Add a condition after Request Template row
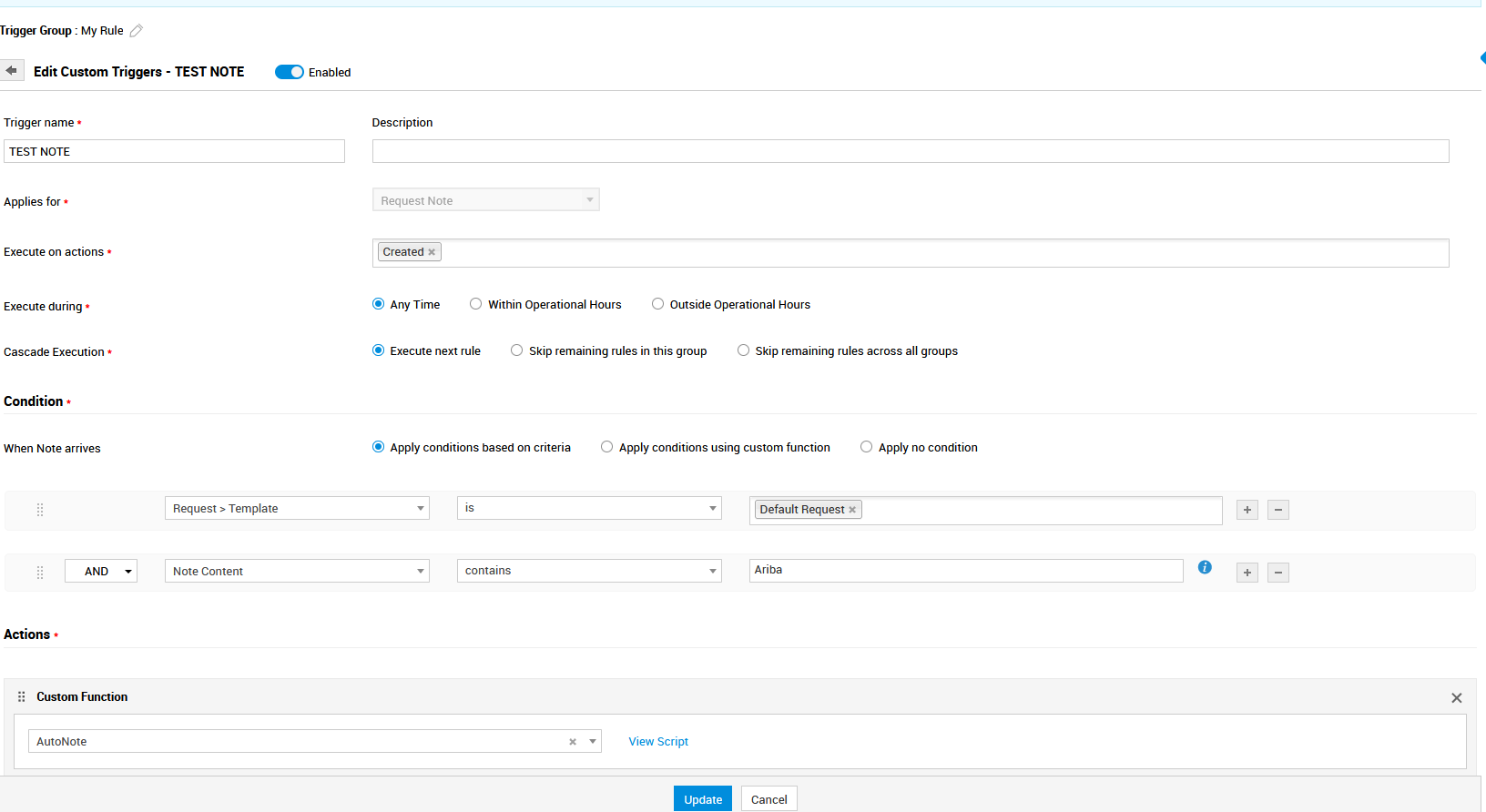 pos(1247,510)
